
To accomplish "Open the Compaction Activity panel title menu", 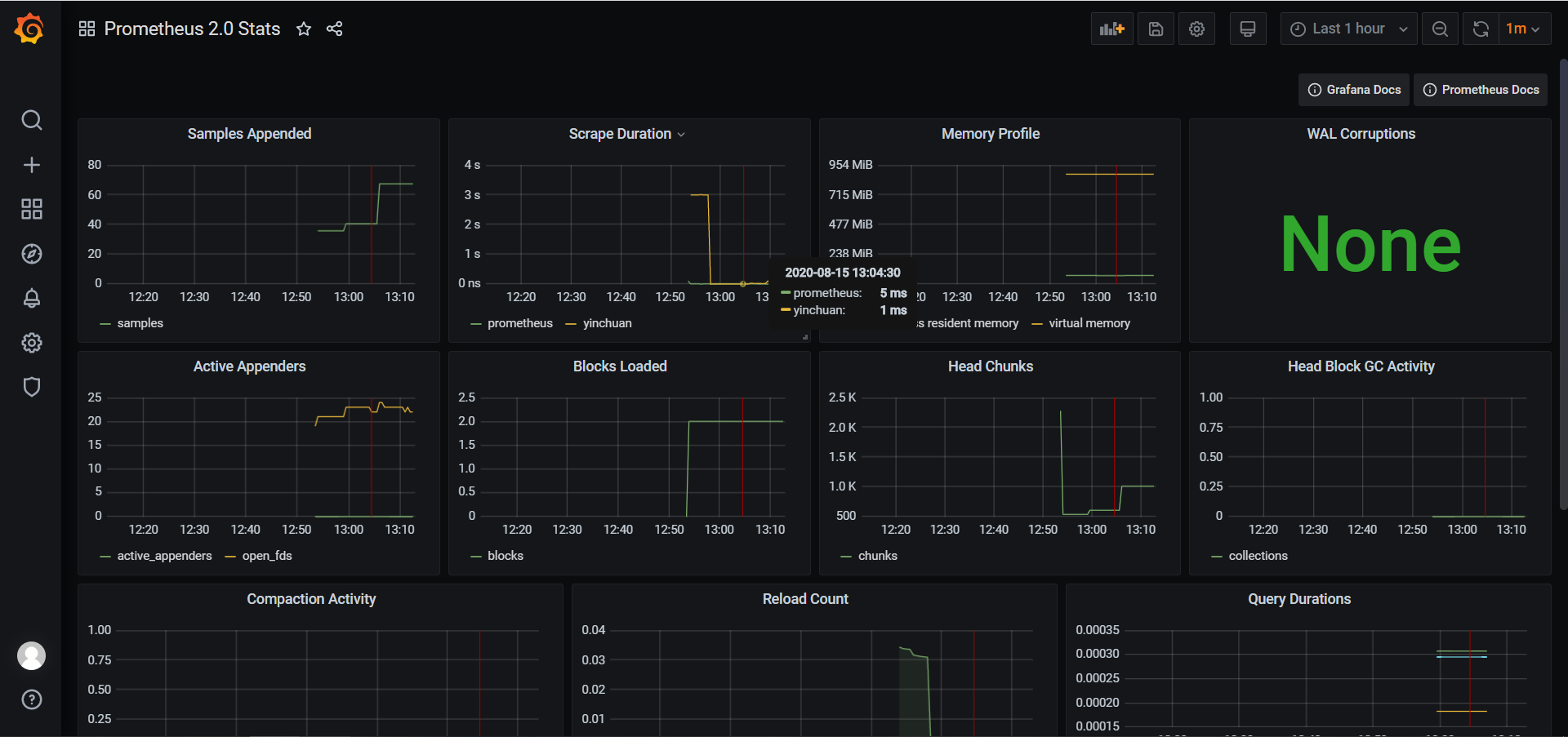I will pos(311,599).
